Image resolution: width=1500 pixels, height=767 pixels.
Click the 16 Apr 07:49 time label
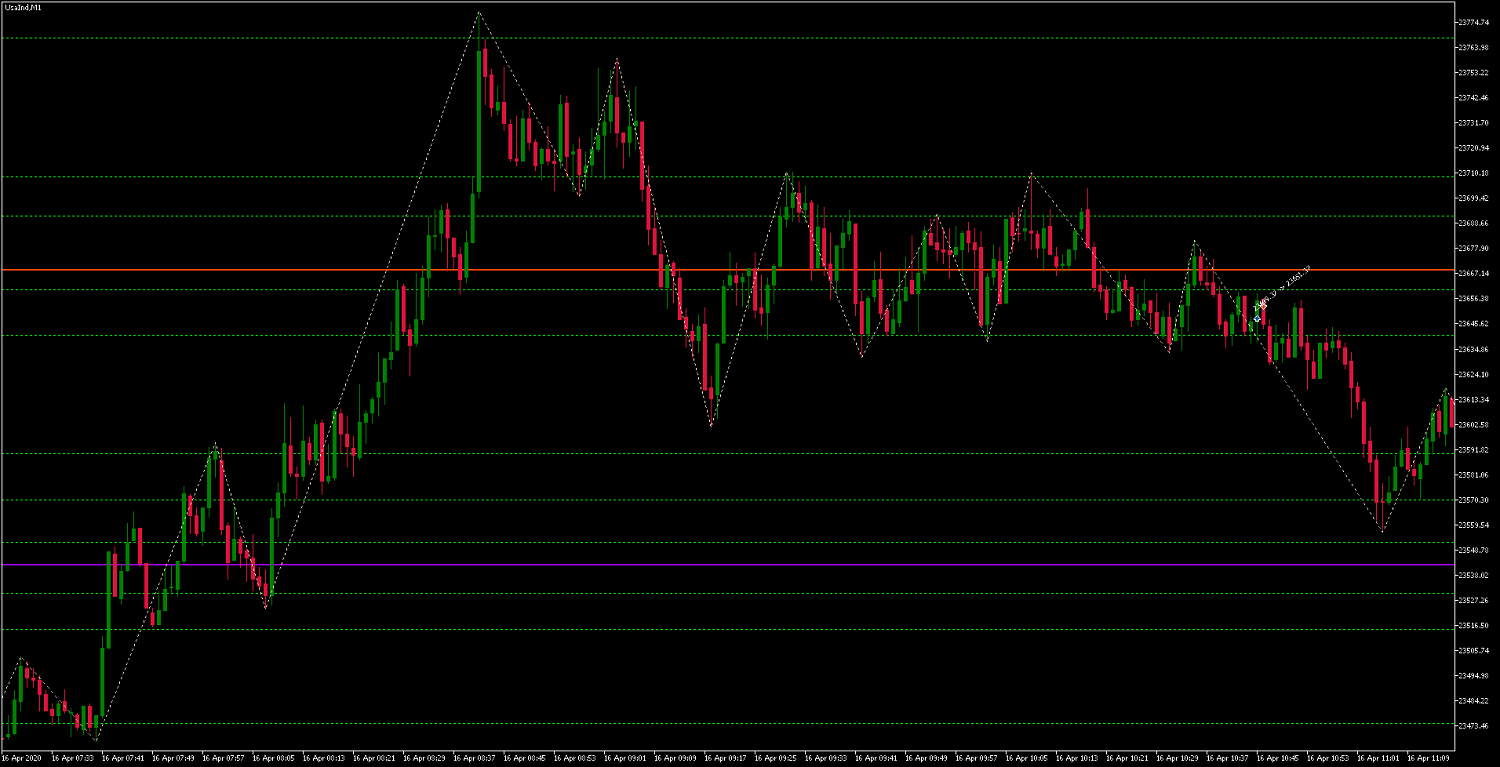(171, 758)
